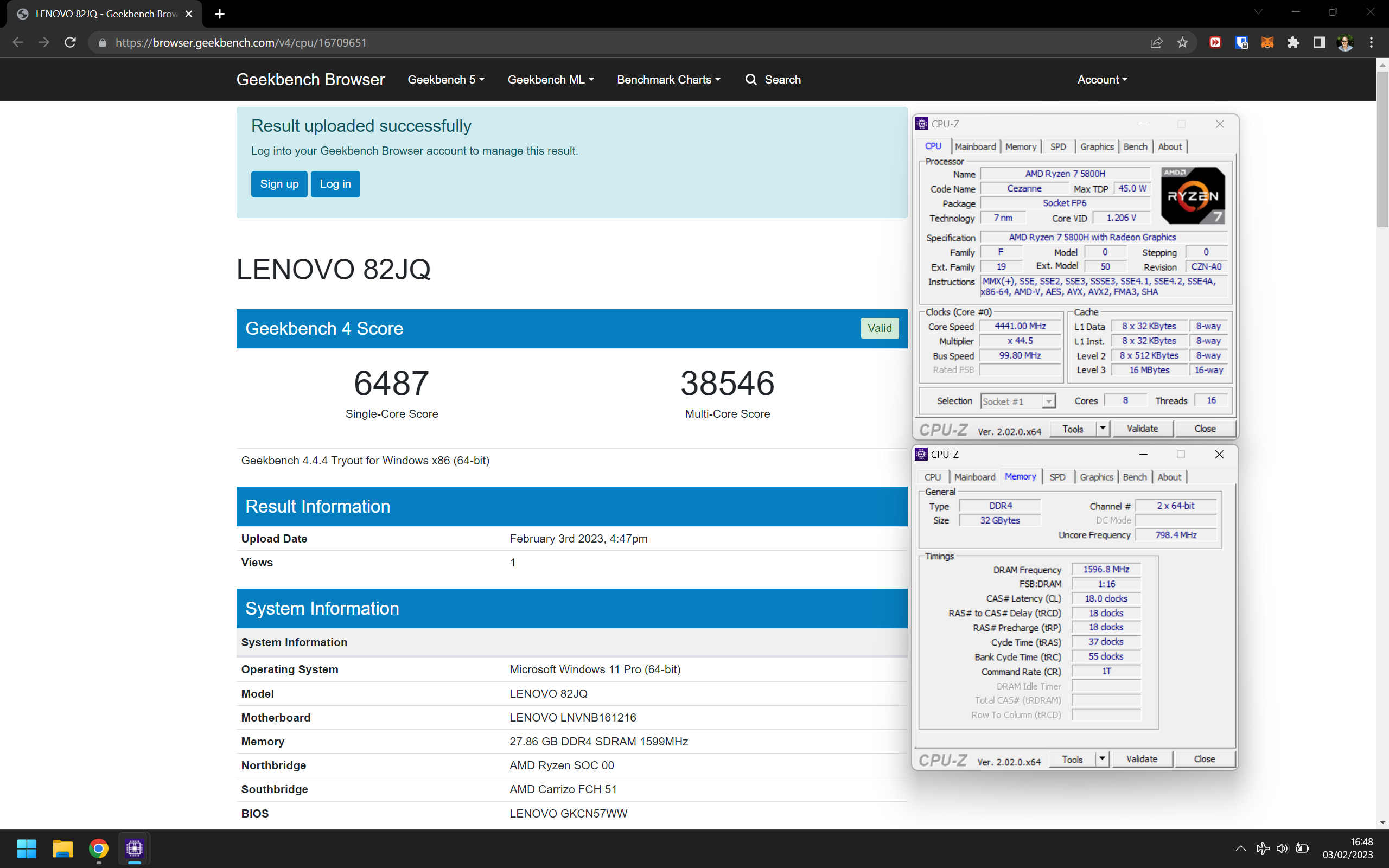This screenshot has width=1389, height=868.
Task: Open the Geekbench Browser home link
Action: pos(310,80)
